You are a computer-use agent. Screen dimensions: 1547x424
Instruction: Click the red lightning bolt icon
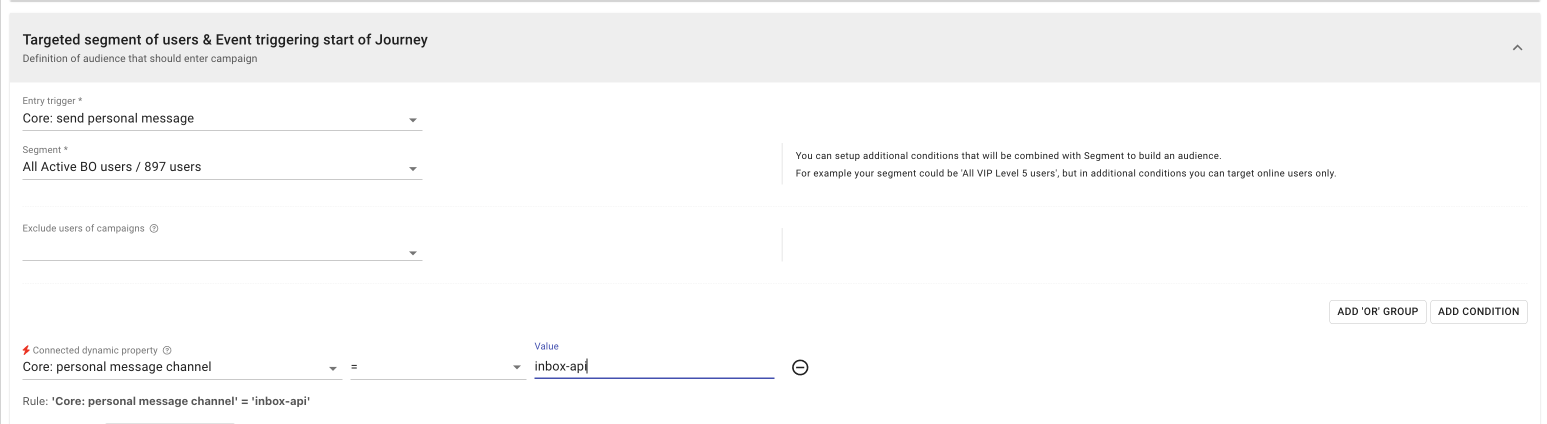[26, 350]
